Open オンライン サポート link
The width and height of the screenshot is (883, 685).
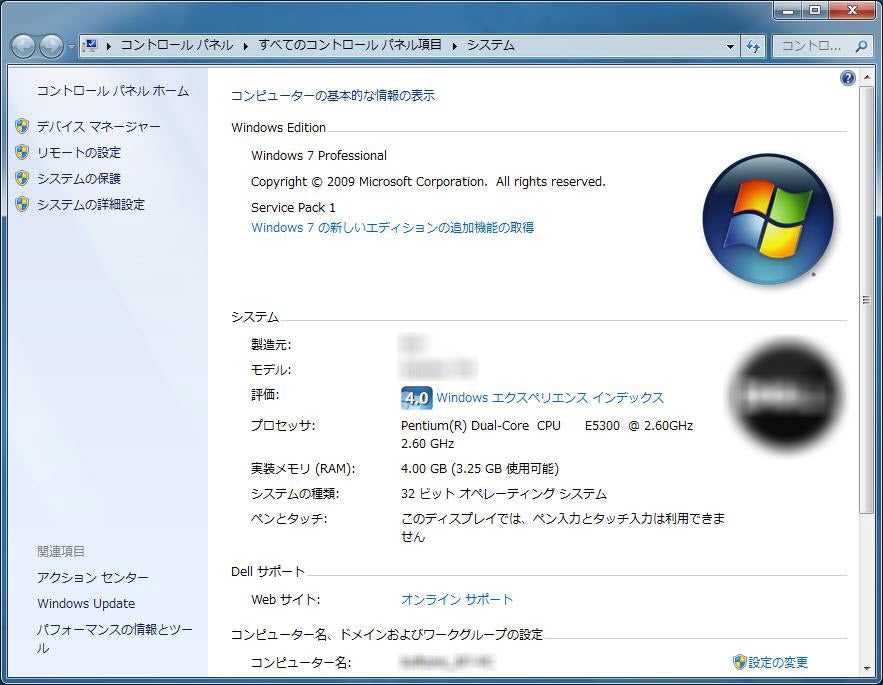(457, 599)
